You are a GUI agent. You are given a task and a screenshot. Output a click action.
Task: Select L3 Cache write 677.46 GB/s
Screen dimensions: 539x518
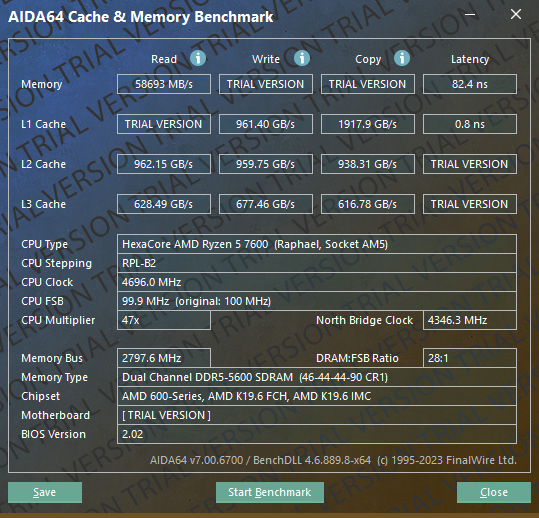[266, 204]
